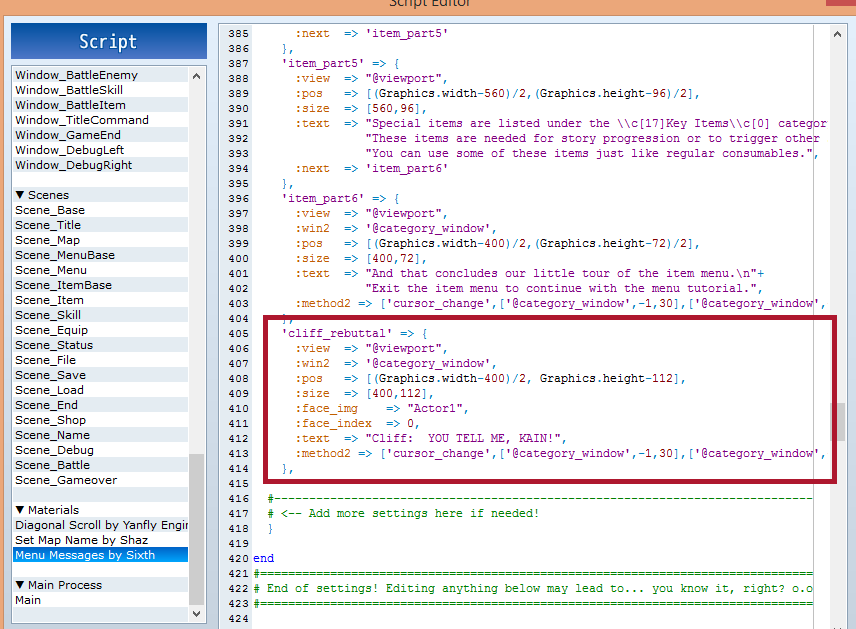The width and height of the screenshot is (856, 629).
Task: Open Scene_Menu in the script list
Action: point(100,270)
